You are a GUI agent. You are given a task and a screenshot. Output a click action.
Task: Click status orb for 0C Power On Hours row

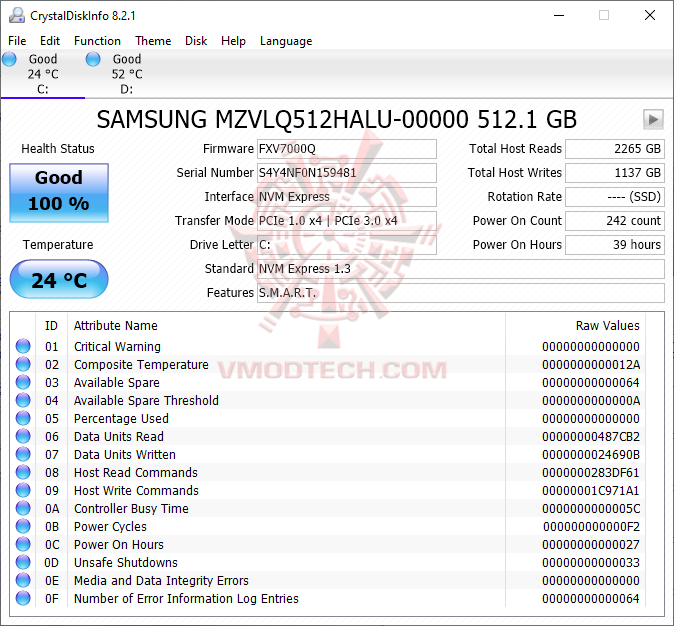point(23,544)
